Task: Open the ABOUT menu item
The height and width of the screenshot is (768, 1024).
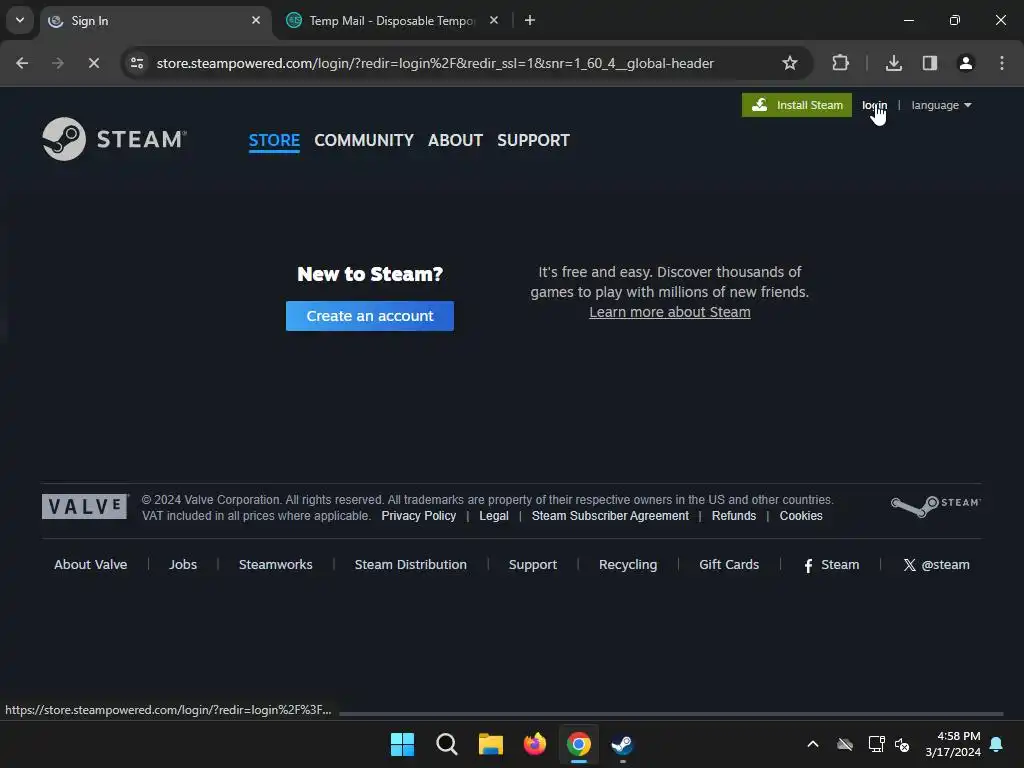Action: pyautogui.click(x=455, y=140)
